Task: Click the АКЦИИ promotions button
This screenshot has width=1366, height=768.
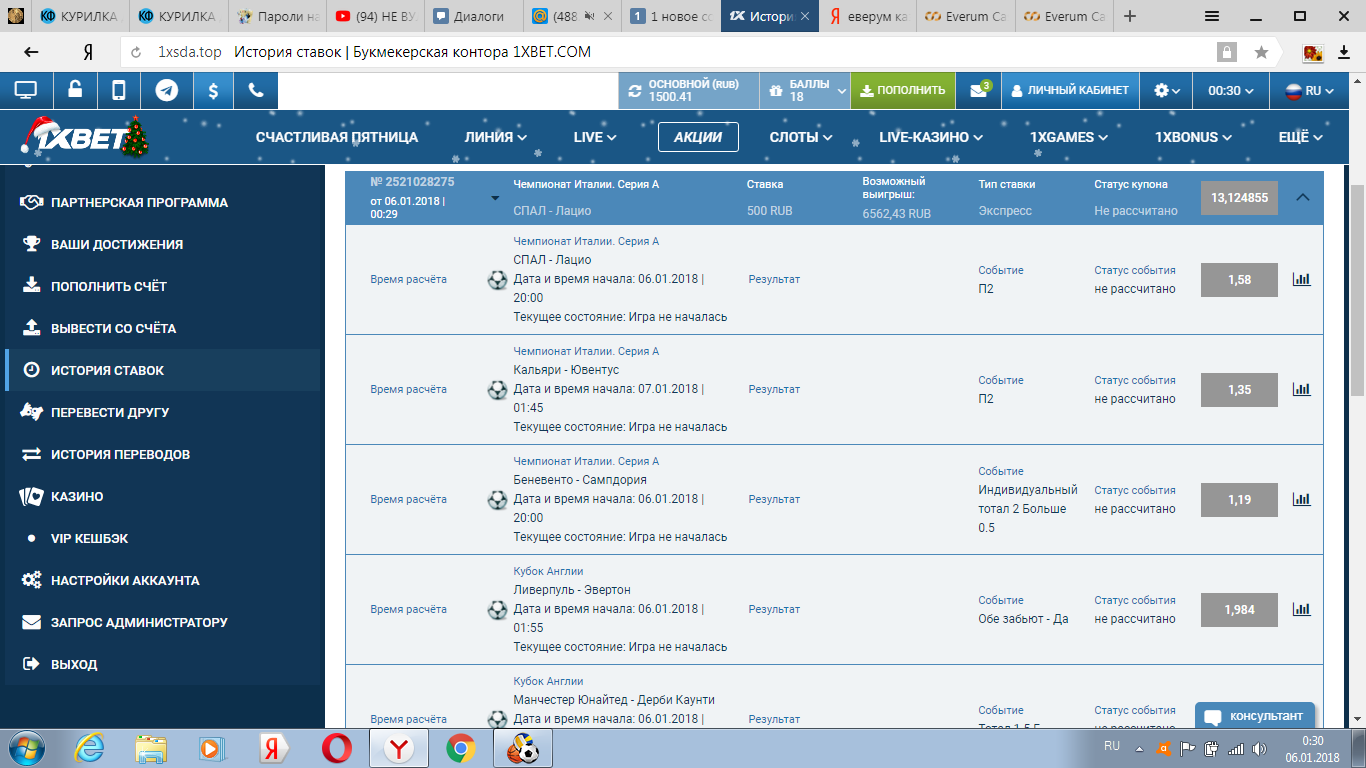Action: [698, 137]
